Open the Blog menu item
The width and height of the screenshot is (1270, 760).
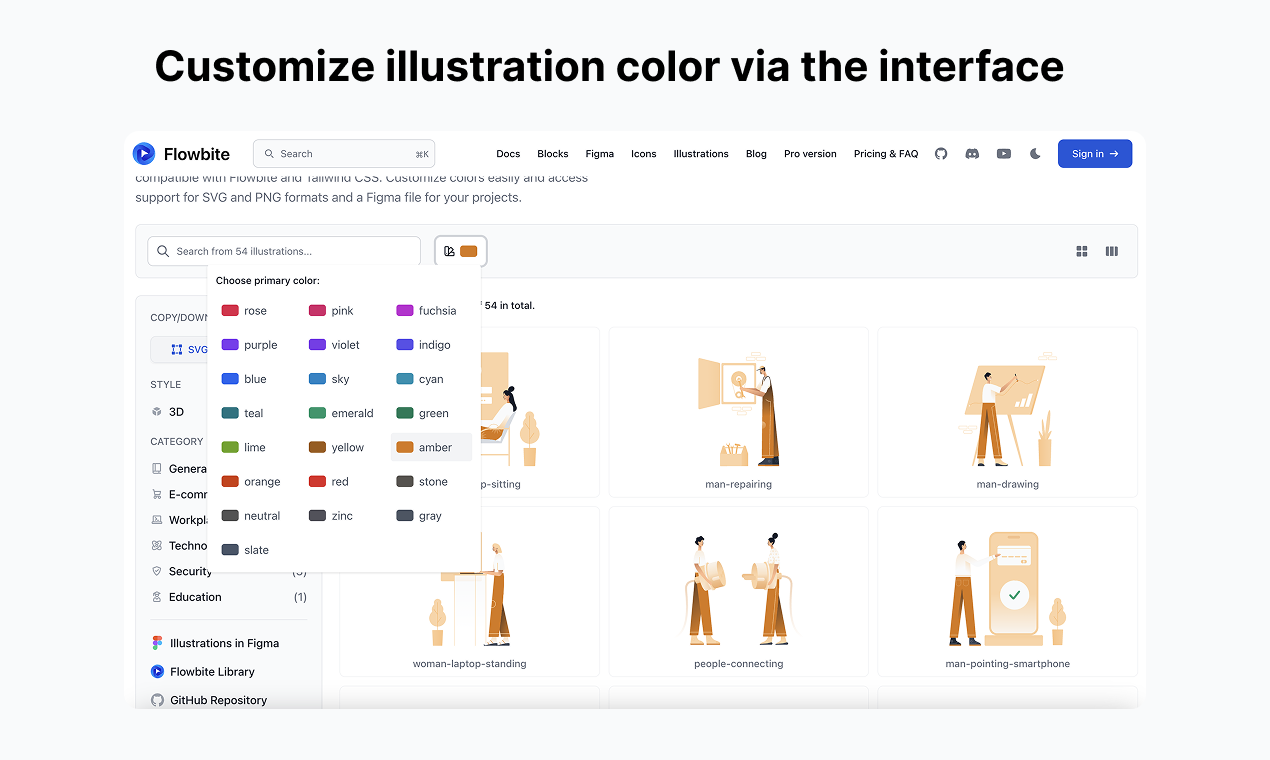click(756, 154)
